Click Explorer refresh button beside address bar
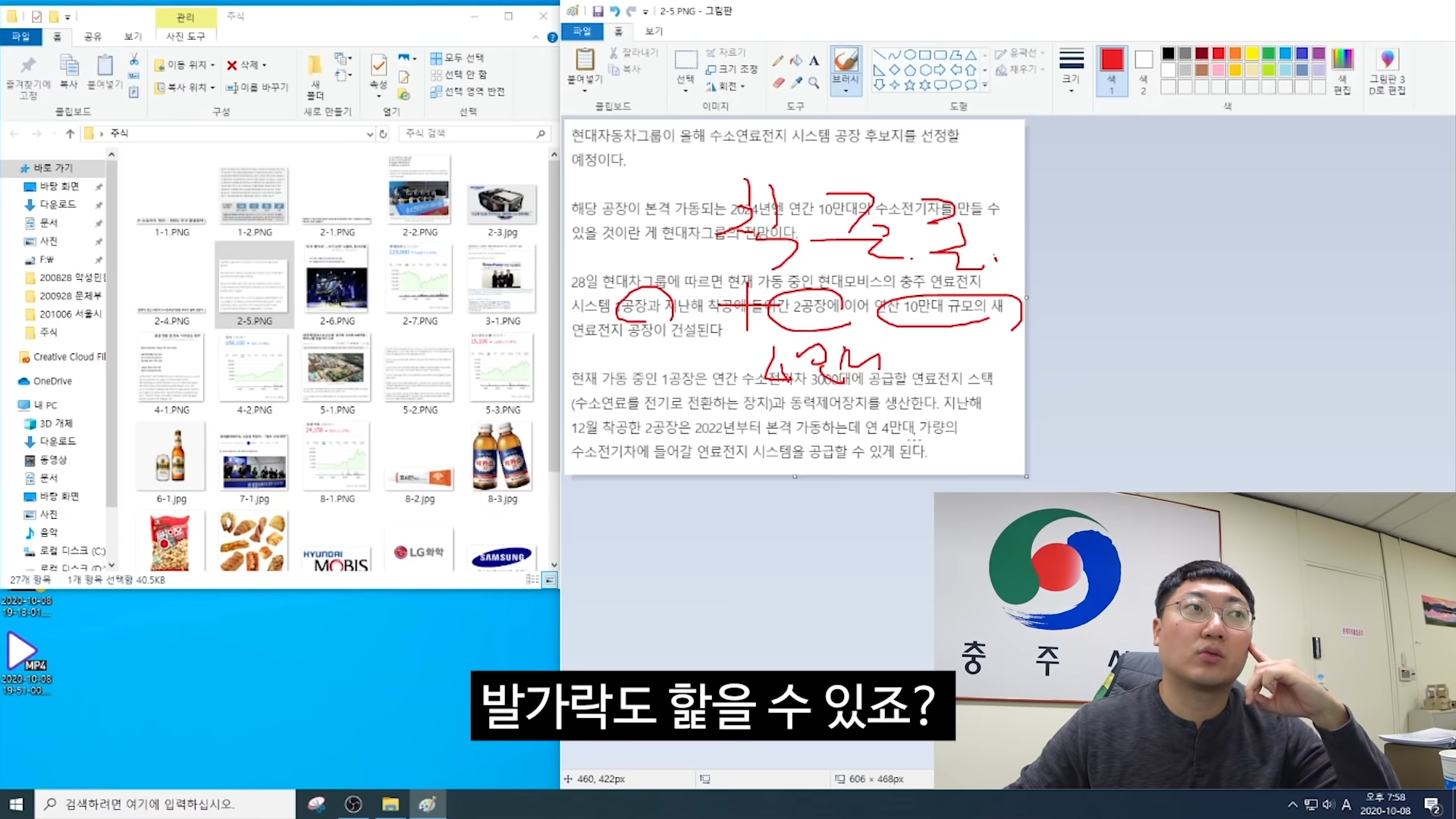The image size is (1456, 819). 383,133
